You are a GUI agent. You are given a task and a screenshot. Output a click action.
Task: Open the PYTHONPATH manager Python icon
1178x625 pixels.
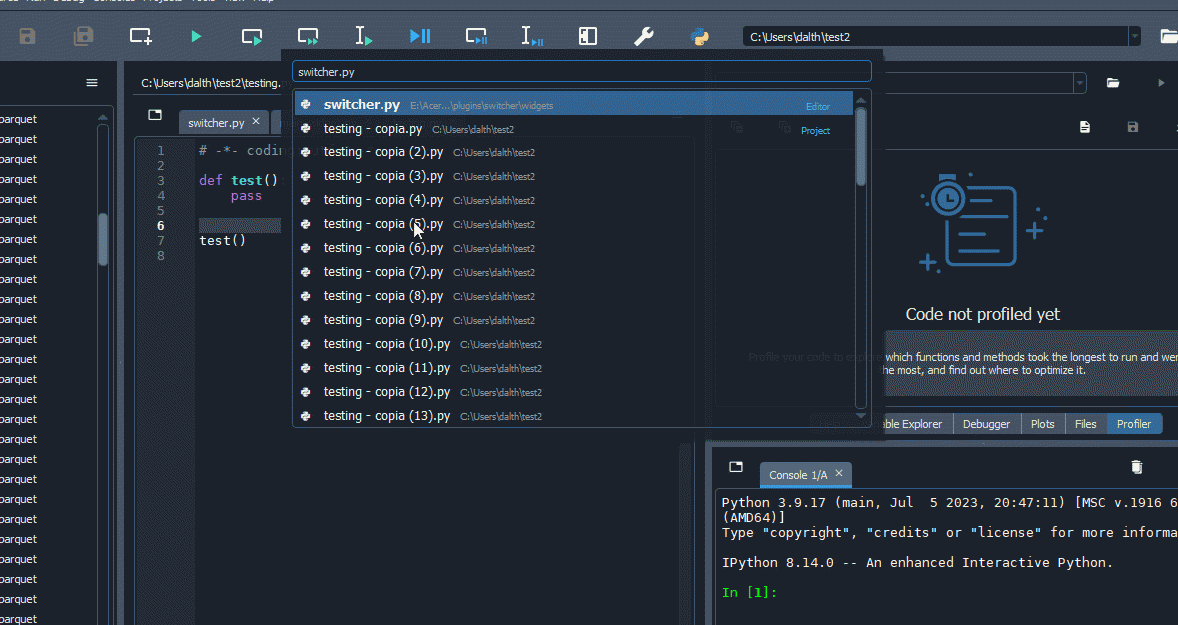tap(700, 35)
